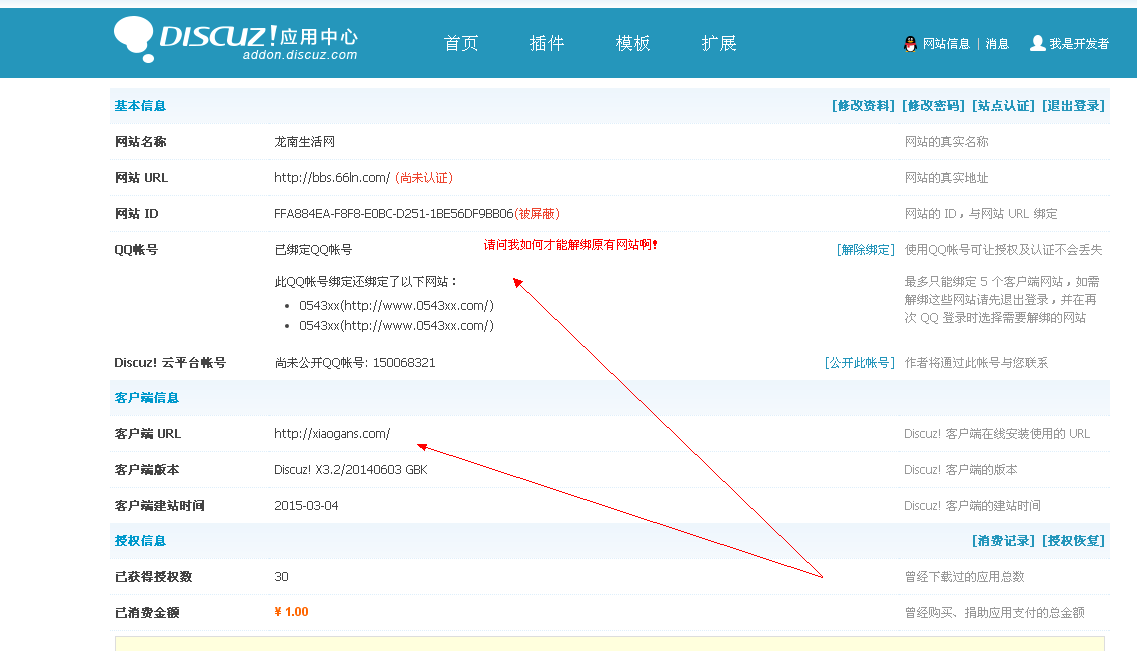The height and width of the screenshot is (651, 1137).
Task: Open 消息 link in header
Action: click(x=997, y=44)
